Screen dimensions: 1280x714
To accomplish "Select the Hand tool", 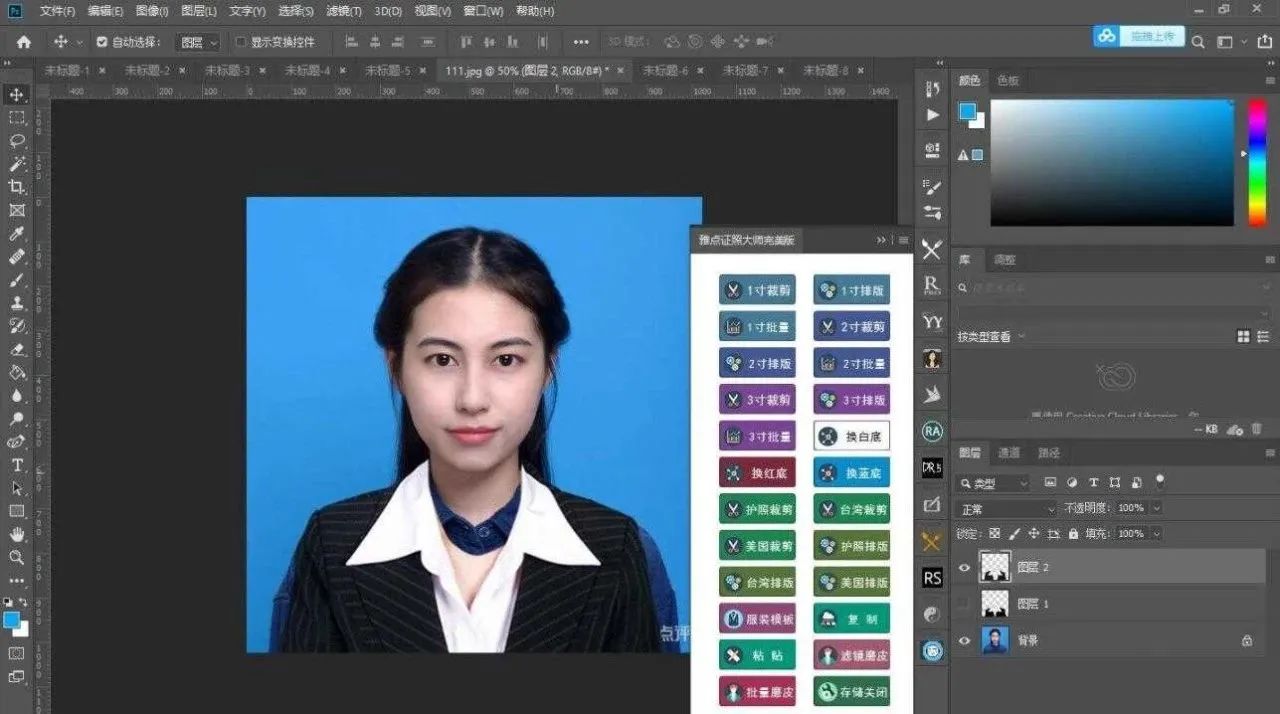I will 17,534.
